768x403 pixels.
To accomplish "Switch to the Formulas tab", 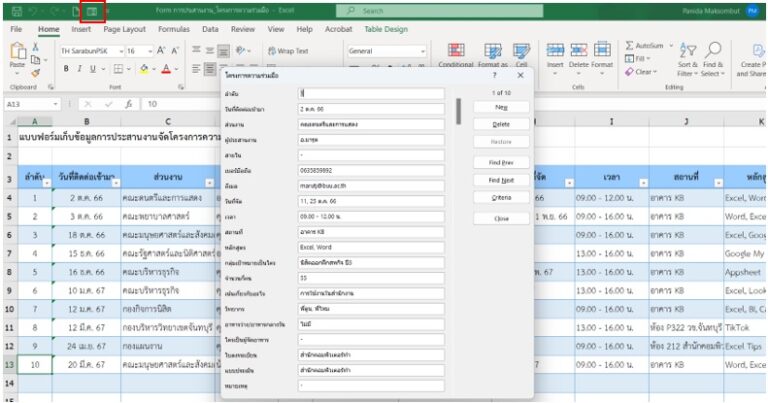I will tap(180, 30).
